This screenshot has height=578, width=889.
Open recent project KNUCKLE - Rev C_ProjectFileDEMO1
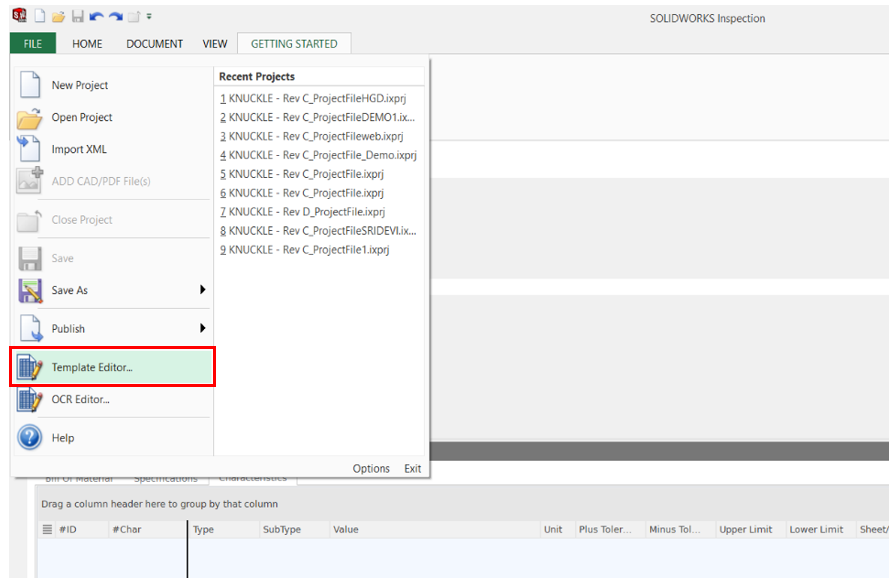(318, 117)
